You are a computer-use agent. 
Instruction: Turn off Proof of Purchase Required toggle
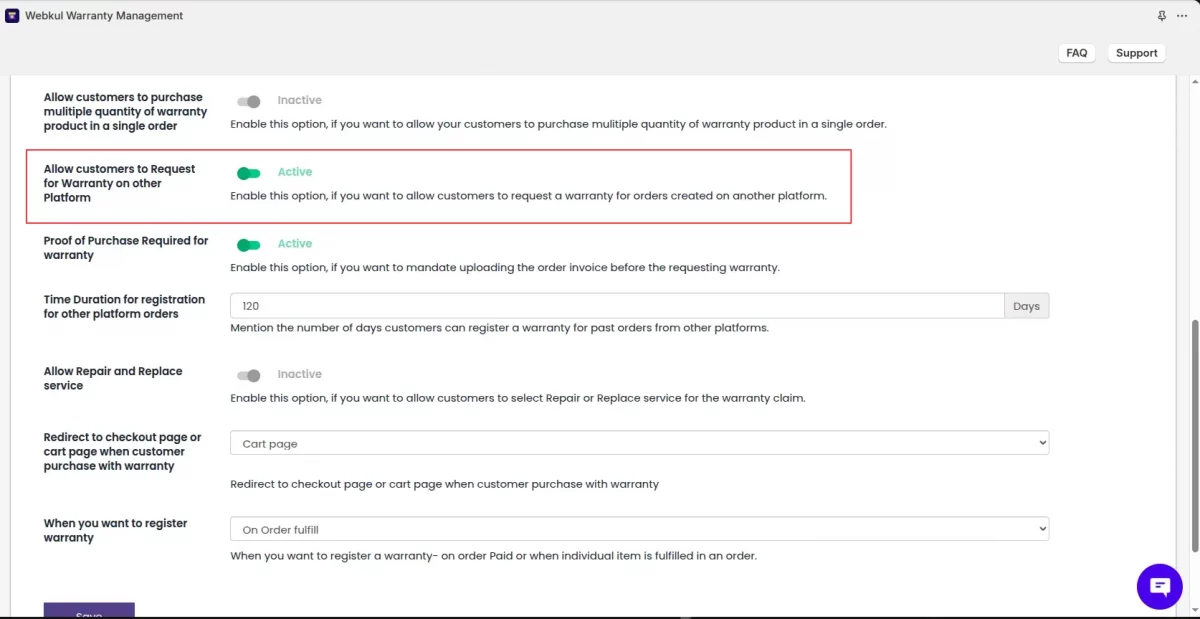pos(249,245)
